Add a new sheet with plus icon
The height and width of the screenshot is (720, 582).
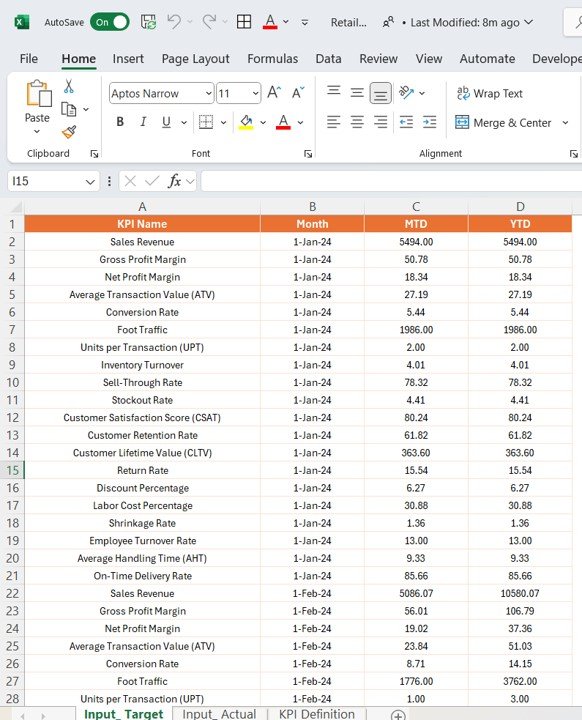pos(398,714)
